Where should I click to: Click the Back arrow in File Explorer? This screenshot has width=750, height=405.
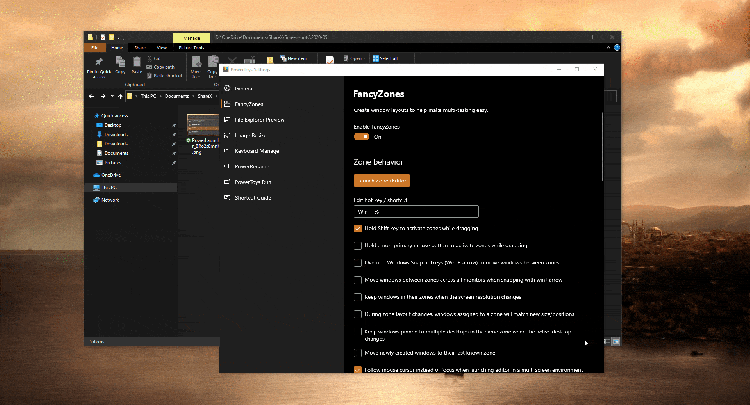tap(91, 97)
